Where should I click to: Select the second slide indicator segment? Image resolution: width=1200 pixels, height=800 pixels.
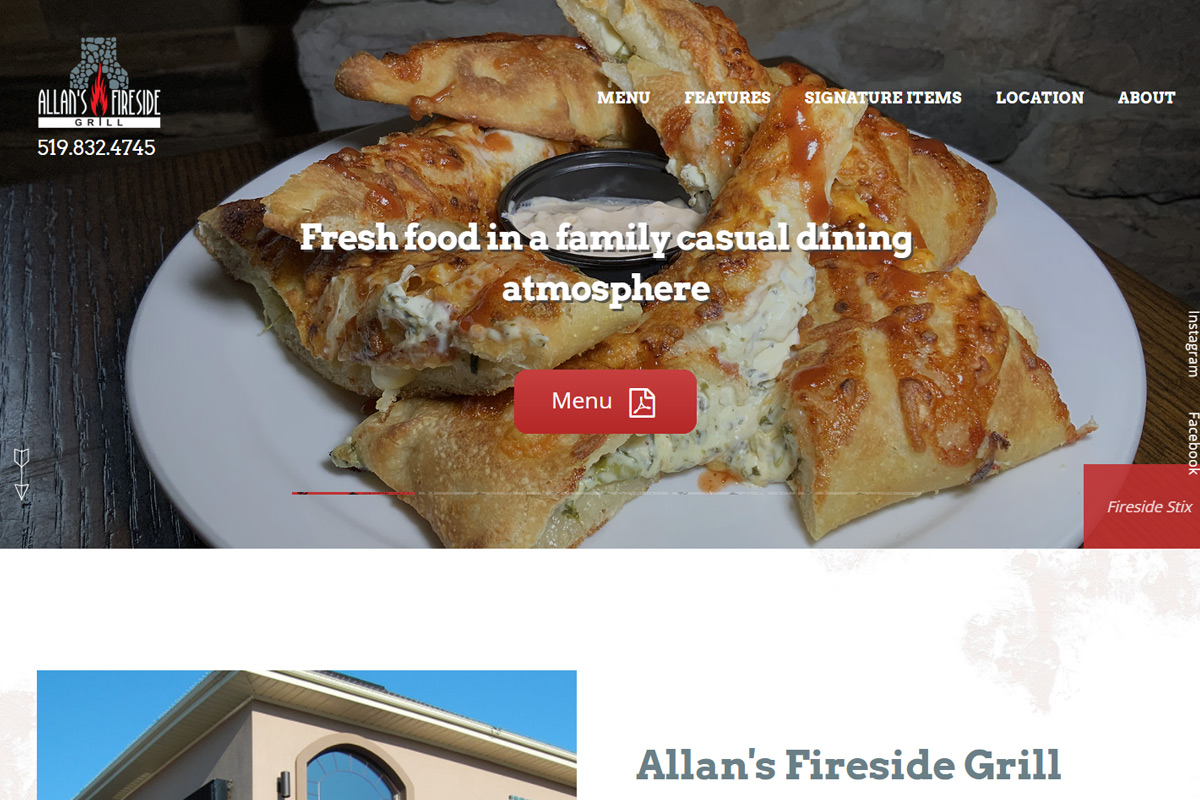point(477,493)
